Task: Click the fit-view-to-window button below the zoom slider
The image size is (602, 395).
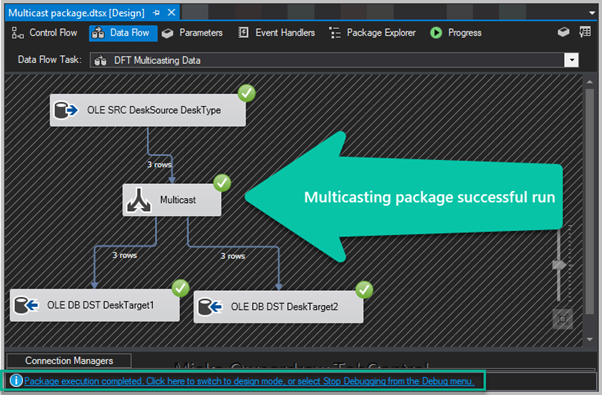Action: (x=562, y=319)
